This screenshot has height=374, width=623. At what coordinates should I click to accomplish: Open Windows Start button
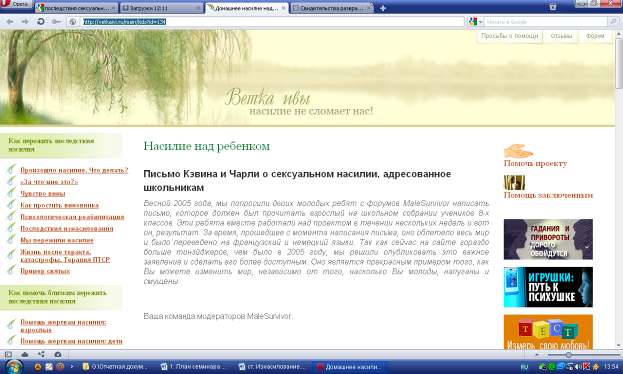click(14, 366)
